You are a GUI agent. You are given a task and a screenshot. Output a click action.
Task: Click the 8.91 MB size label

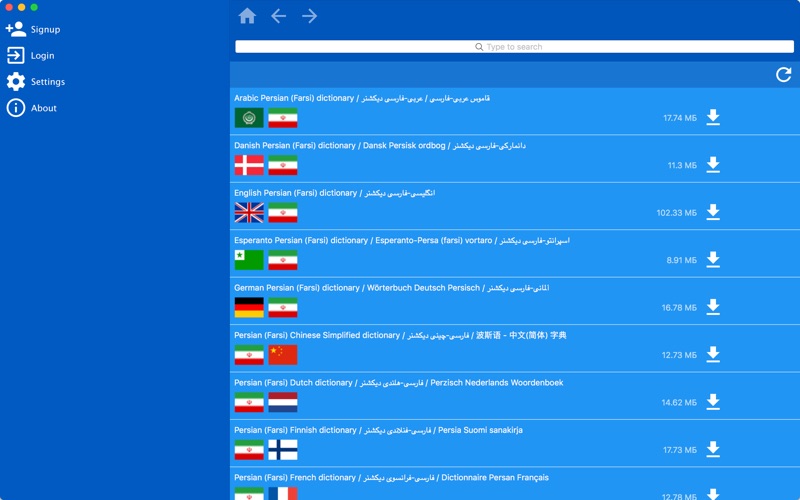681,260
